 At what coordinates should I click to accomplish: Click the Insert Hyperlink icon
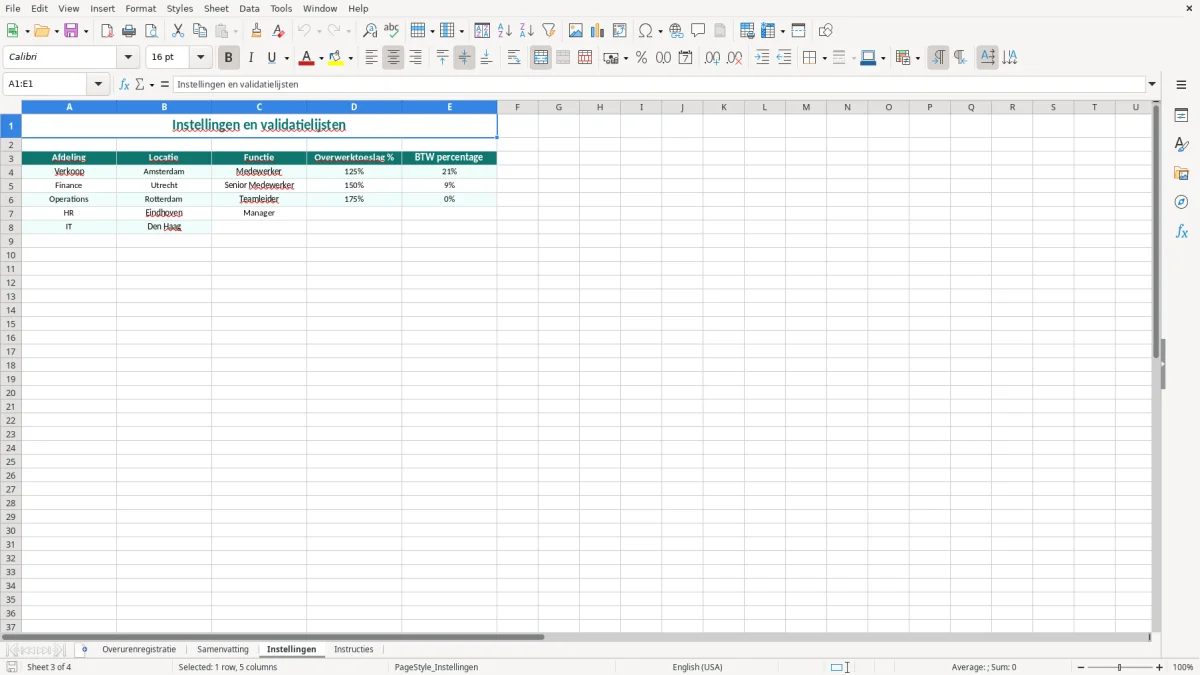coord(676,31)
